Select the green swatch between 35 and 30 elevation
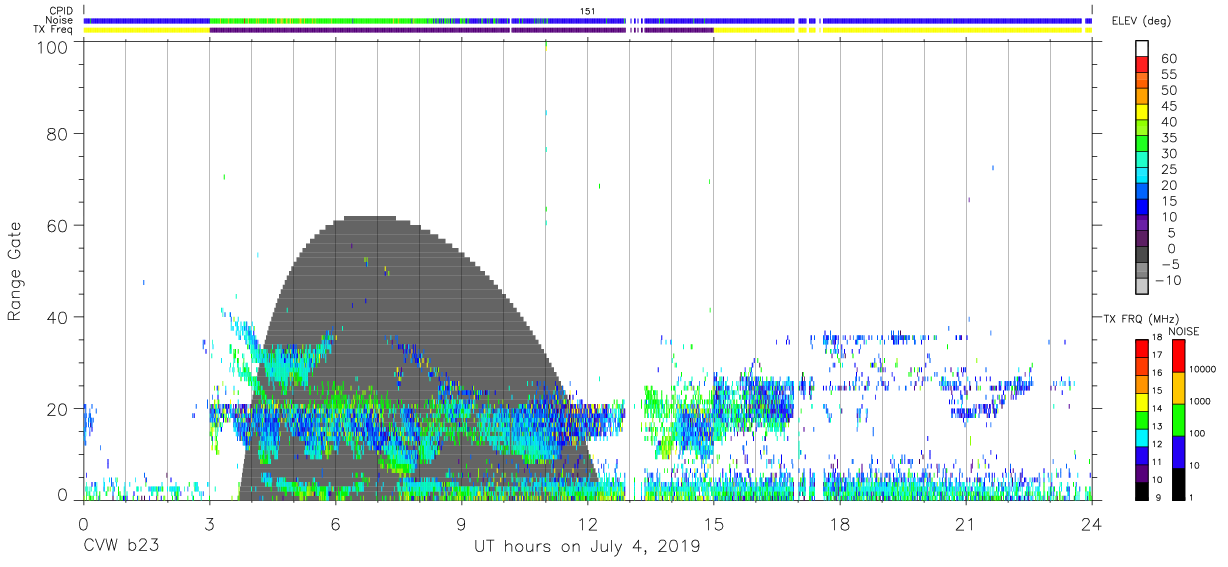Viewport: 1228px width, 567px height. pyautogui.click(x=1142, y=145)
